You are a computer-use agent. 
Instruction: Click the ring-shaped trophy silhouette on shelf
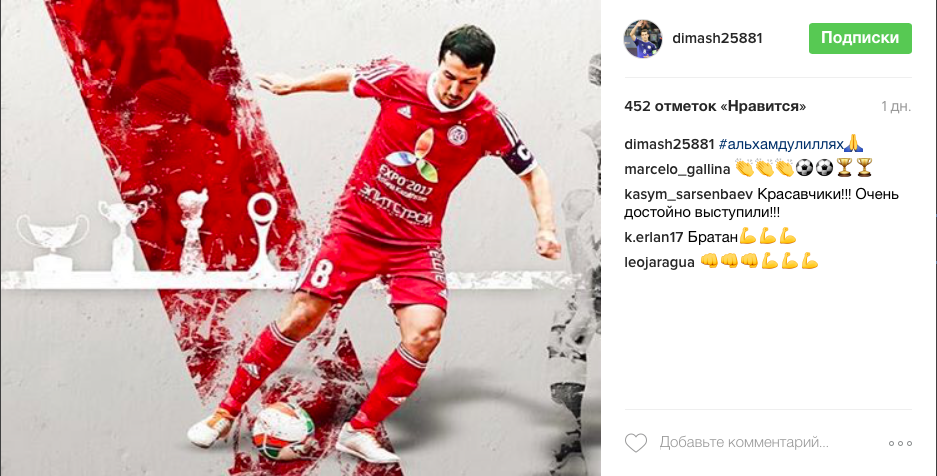[x=263, y=233]
